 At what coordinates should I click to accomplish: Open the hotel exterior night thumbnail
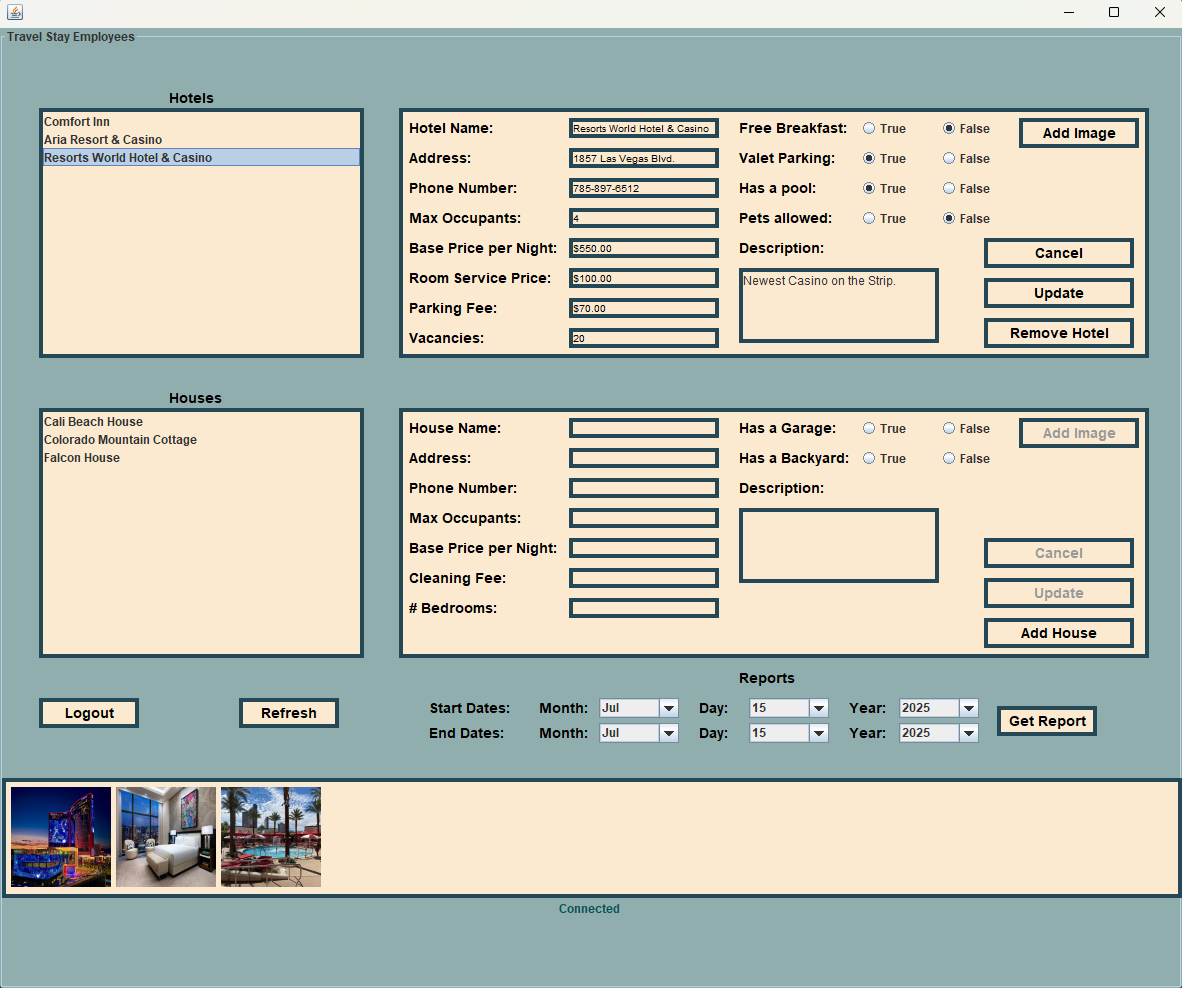(x=61, y=837)
